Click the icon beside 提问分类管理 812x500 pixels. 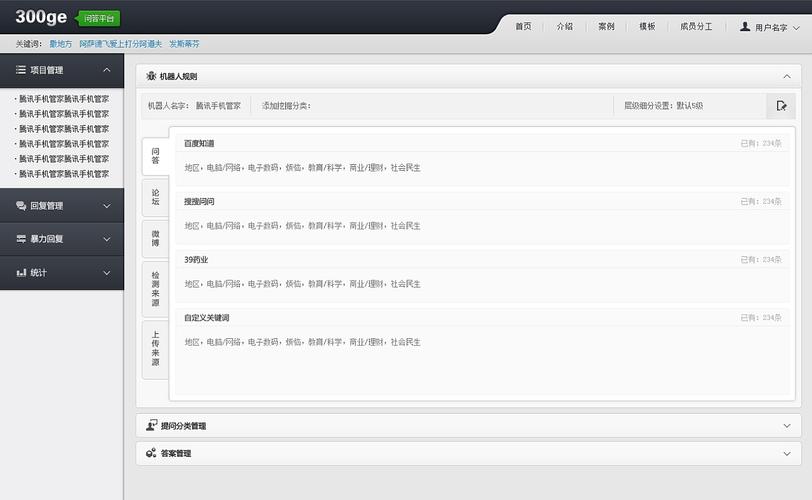coord(151,425)
